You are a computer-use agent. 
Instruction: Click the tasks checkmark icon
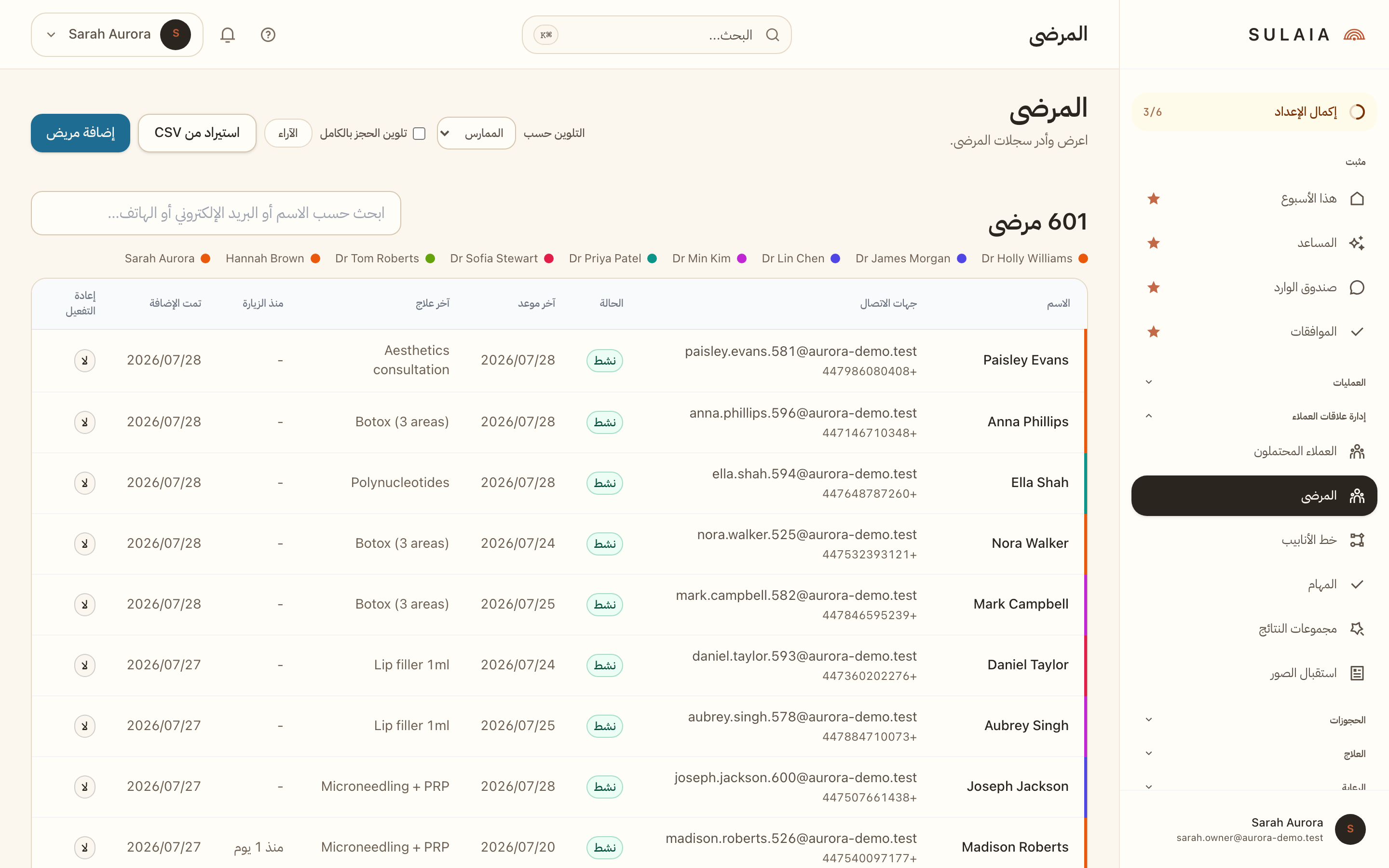coord(1357,584)
